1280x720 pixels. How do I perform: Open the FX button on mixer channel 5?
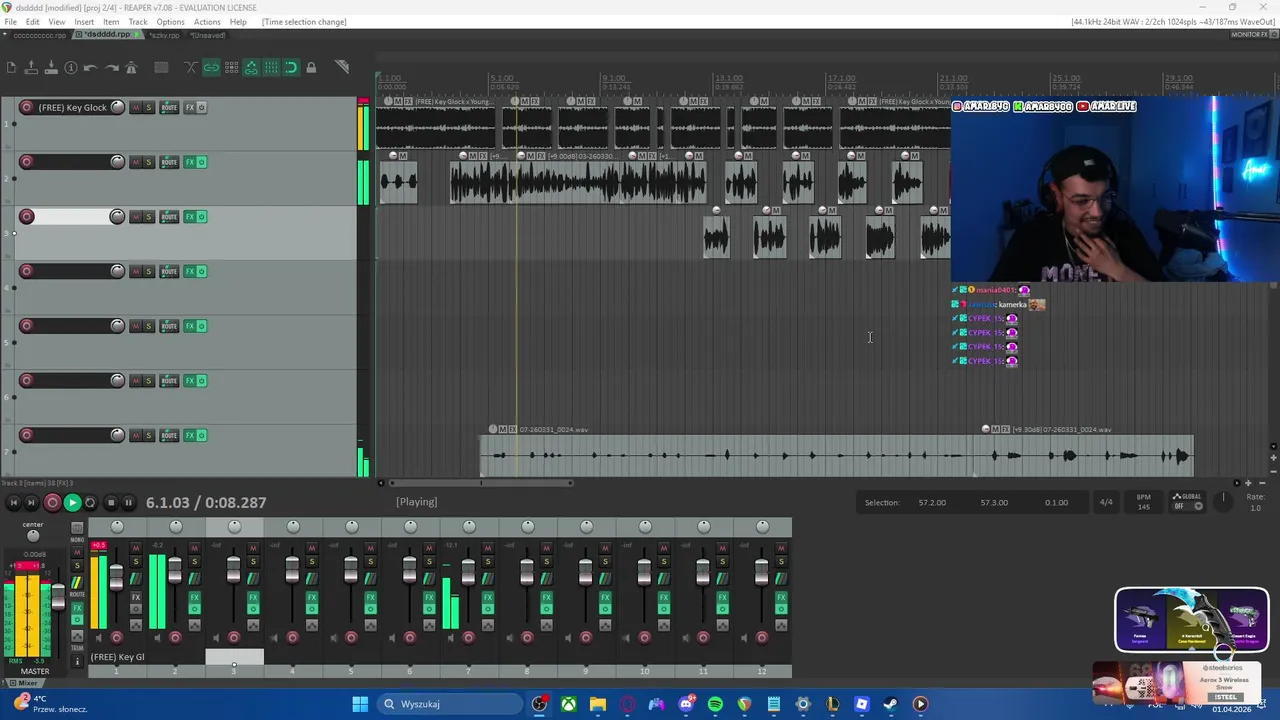(370, 597)
